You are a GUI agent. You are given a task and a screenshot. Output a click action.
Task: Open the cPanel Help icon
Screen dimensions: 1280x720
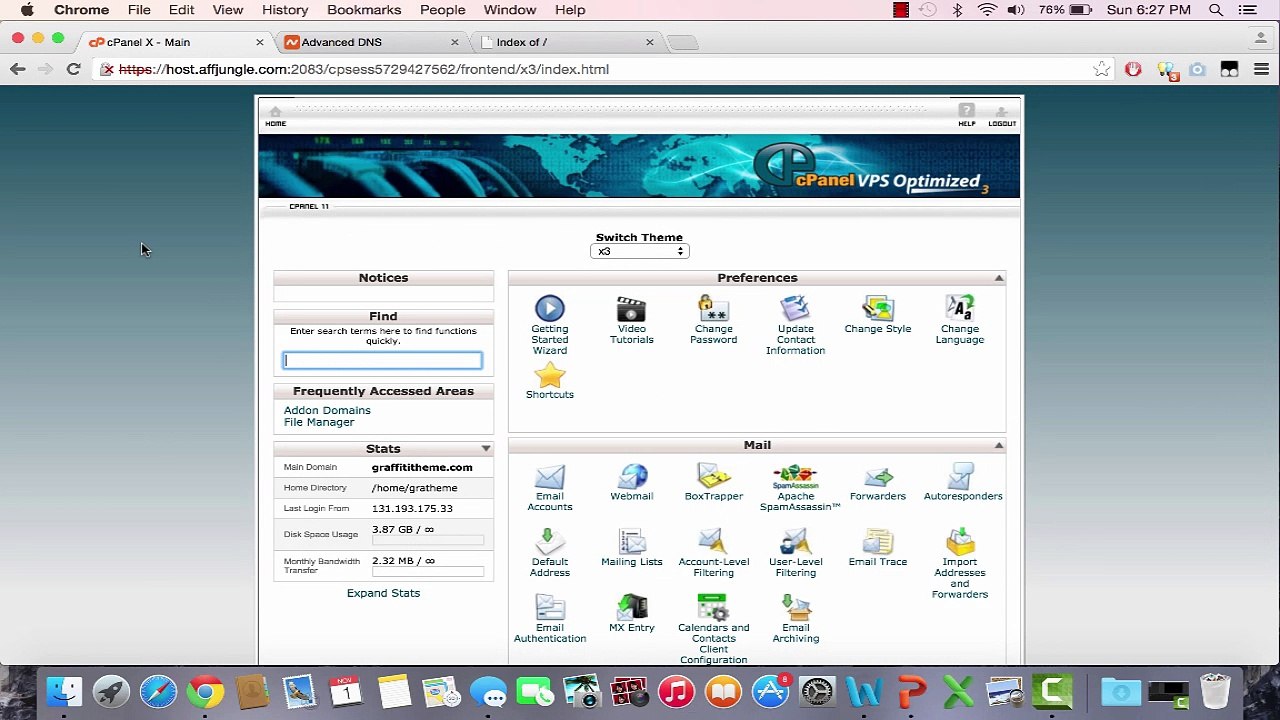(x=966, y=116)
